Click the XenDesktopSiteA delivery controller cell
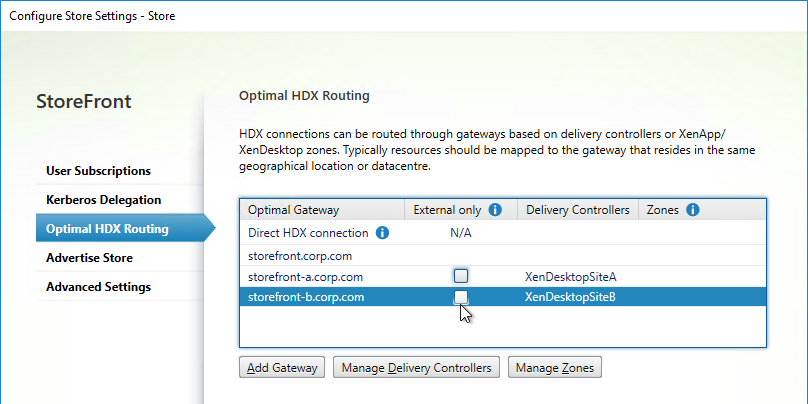Image resolution: width=808 pixels, height=404 pixels. (x=570, y=277)
